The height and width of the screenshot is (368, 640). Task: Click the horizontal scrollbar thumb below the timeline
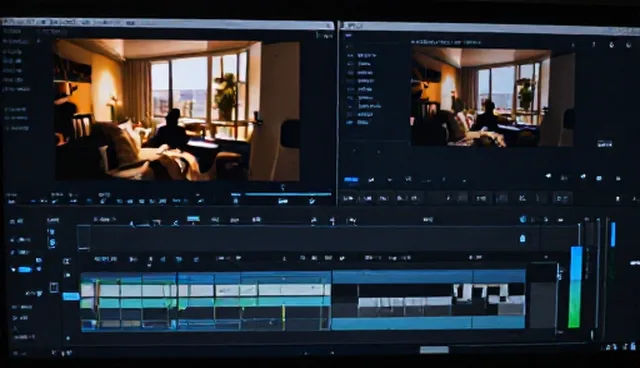434,350
